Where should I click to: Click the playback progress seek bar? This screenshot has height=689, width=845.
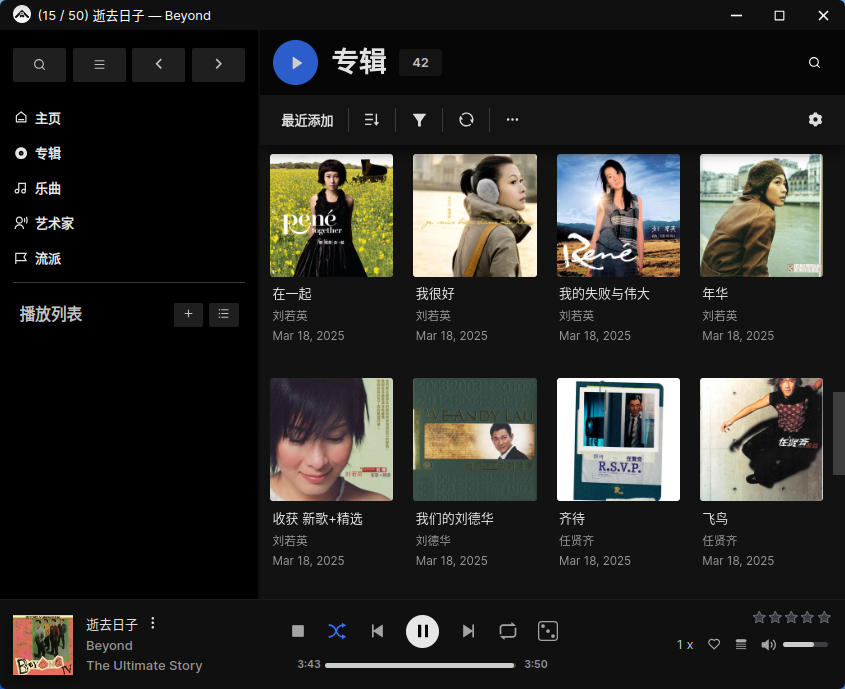(x=420, y=665)
